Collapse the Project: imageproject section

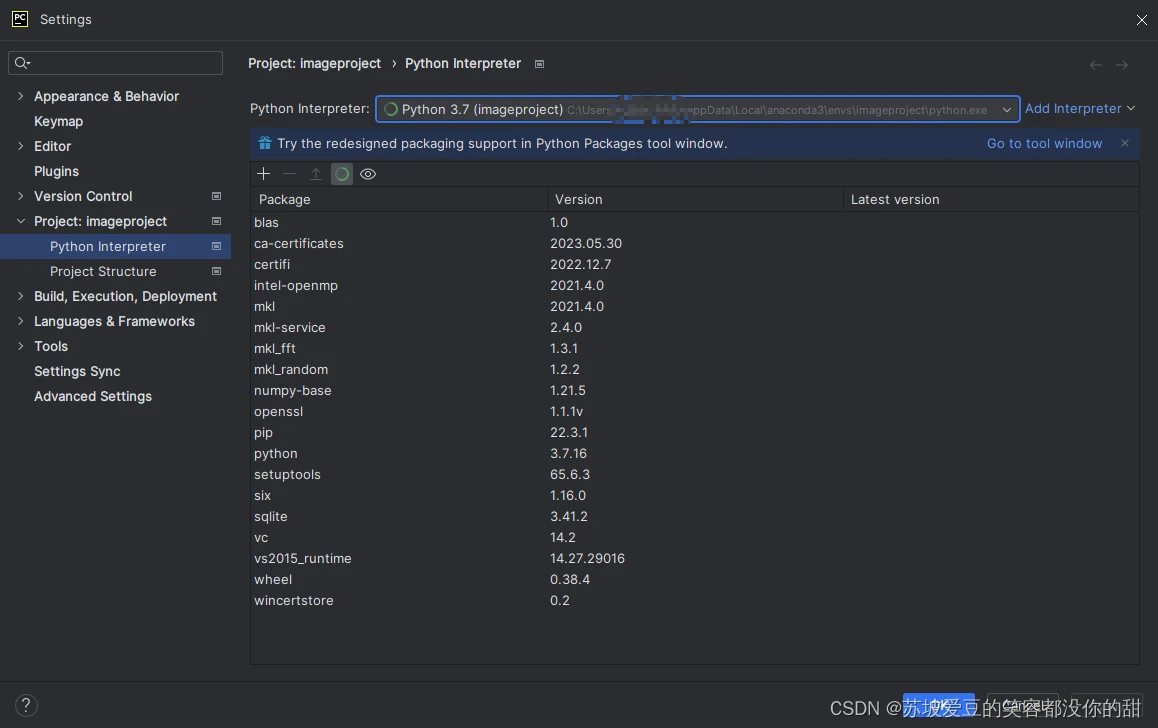(x=21, y=222)
